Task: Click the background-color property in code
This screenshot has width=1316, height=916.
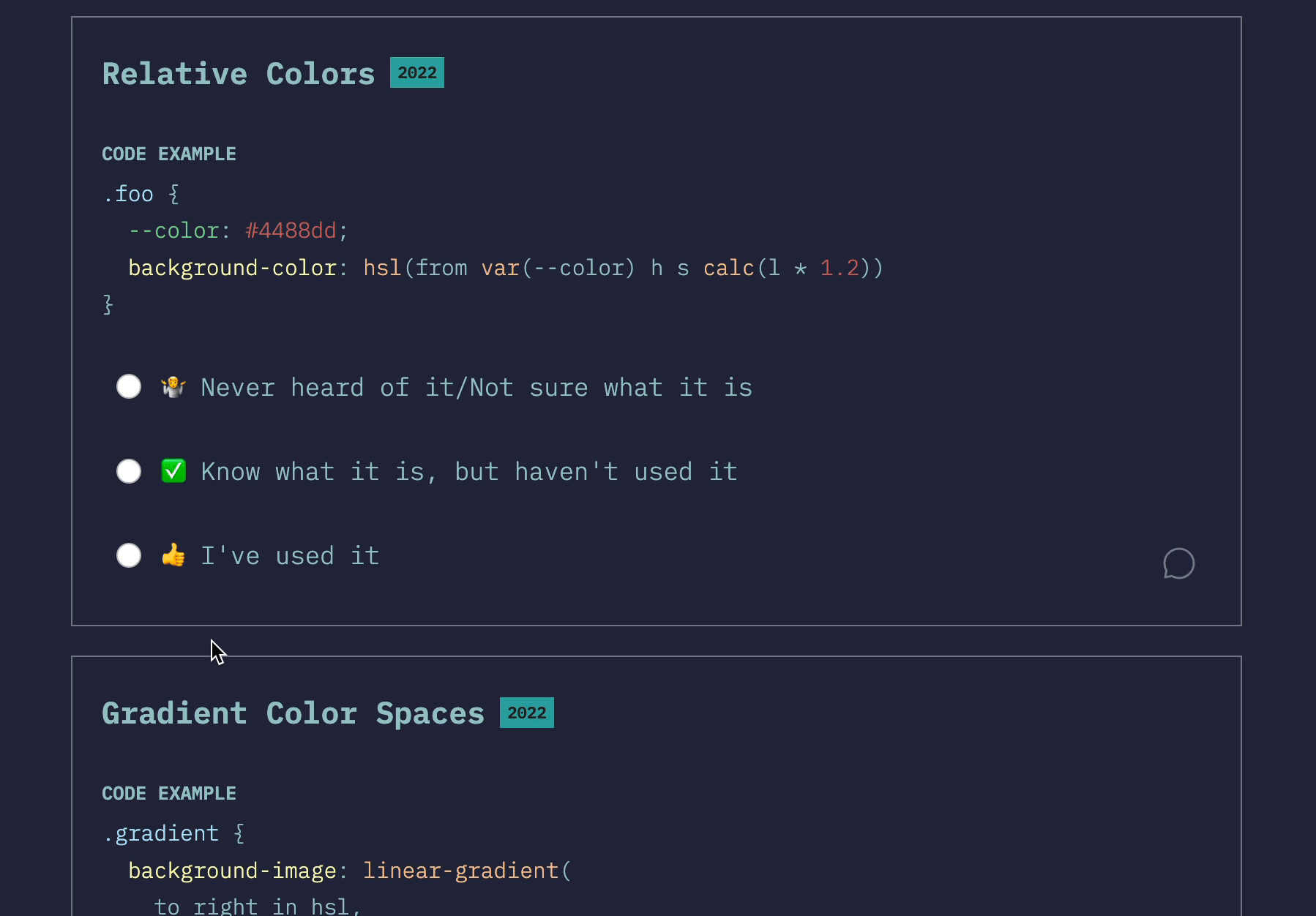Action: pos(232,268)
